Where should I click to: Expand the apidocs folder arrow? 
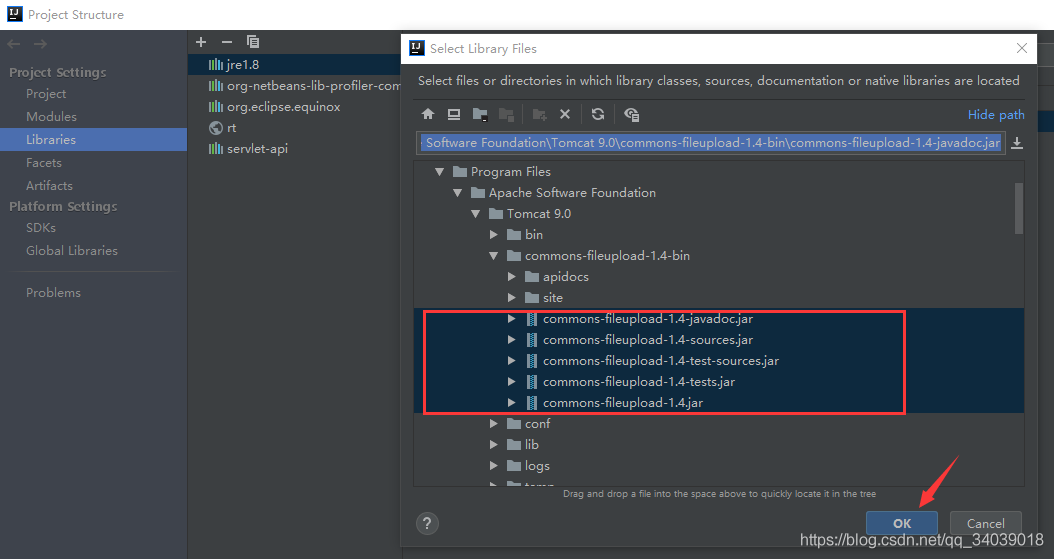tap(512, 277)
